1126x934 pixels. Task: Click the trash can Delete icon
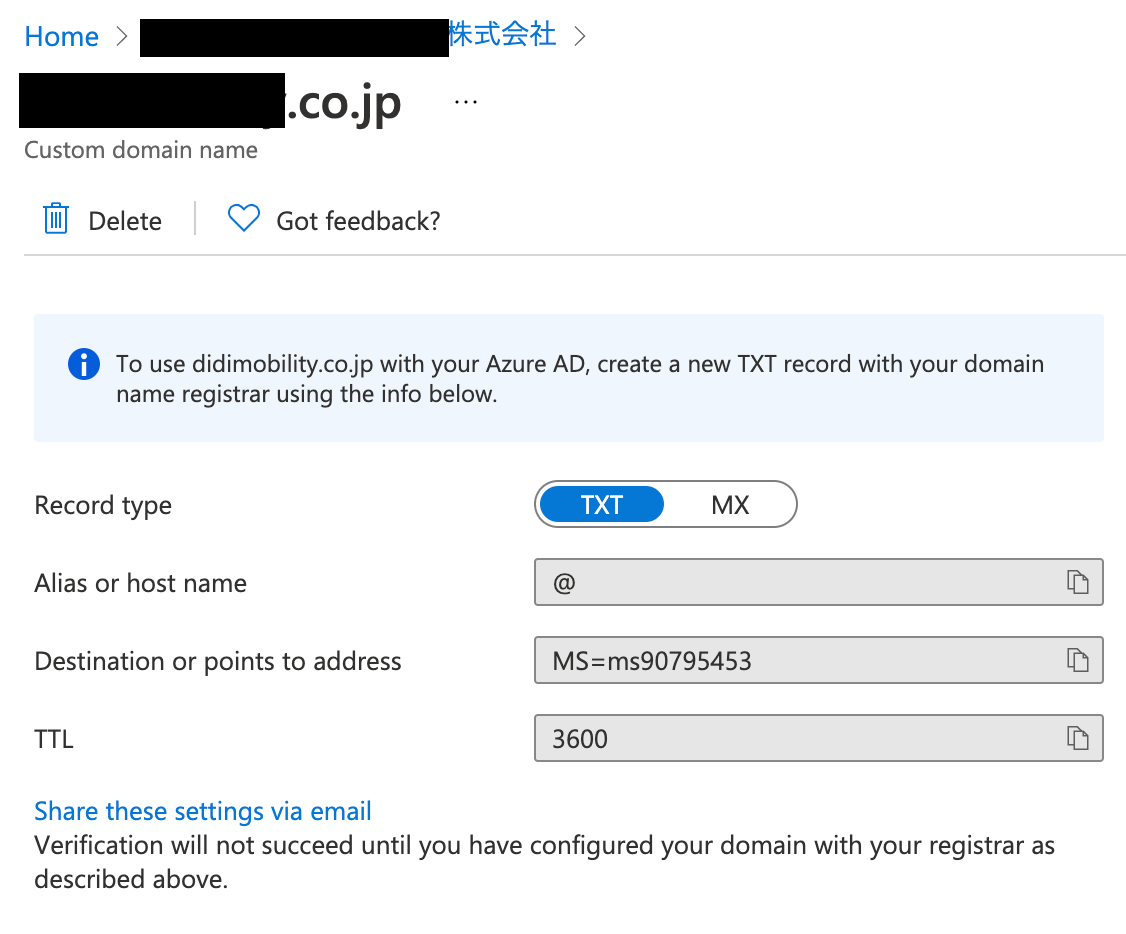tap(55, 219)
